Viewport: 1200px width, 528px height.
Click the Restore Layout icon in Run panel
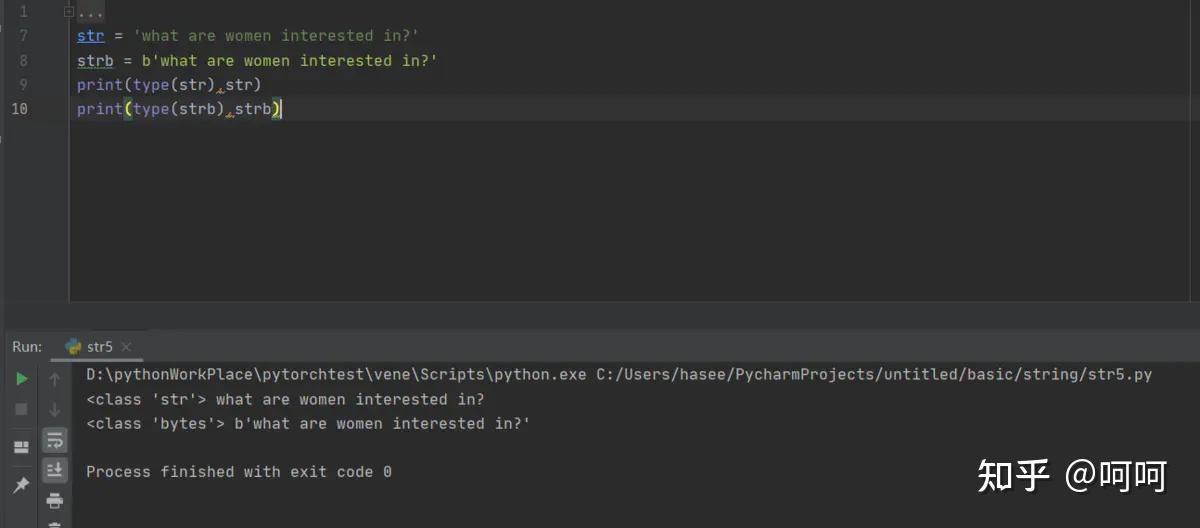point(21,447)
